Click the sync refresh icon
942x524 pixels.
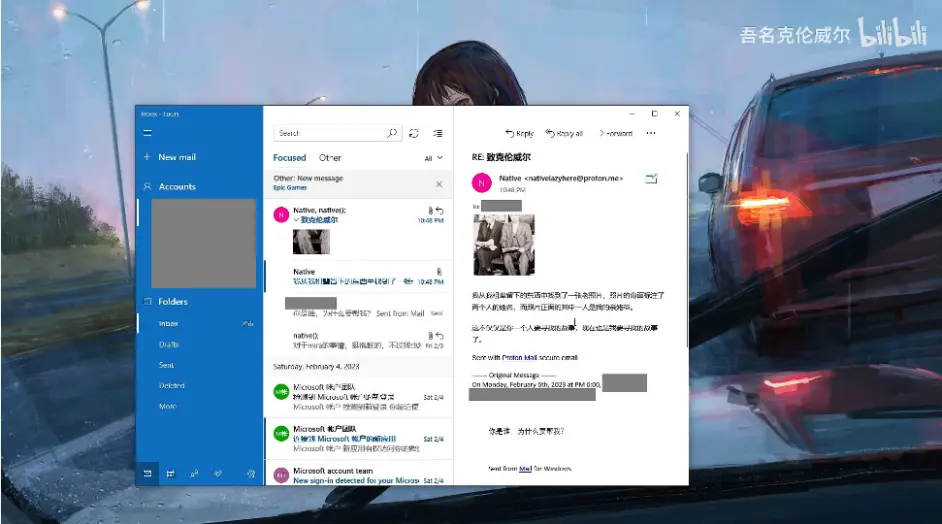coord(414,133)
